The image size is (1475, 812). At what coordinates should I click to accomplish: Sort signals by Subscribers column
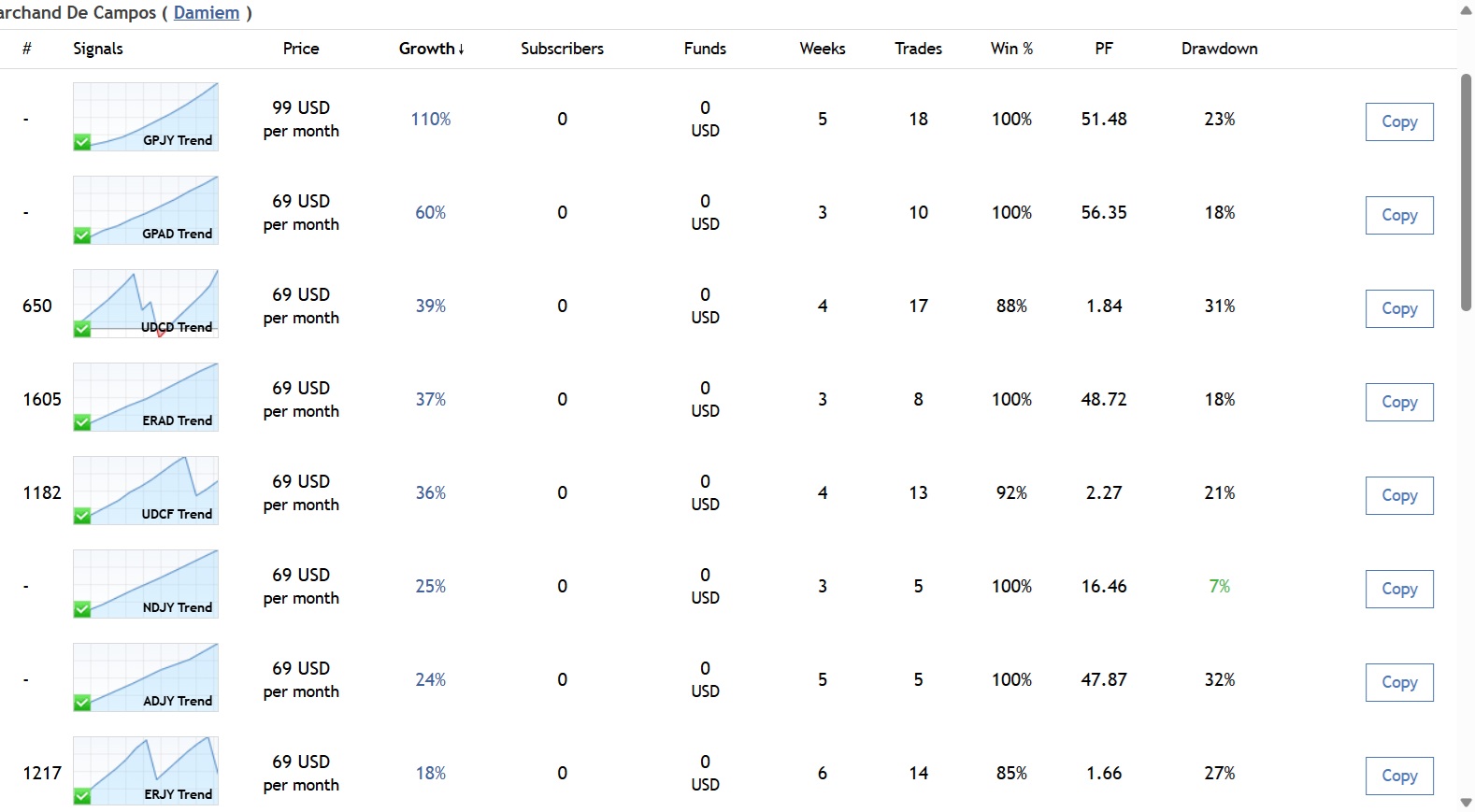[562, 49]
